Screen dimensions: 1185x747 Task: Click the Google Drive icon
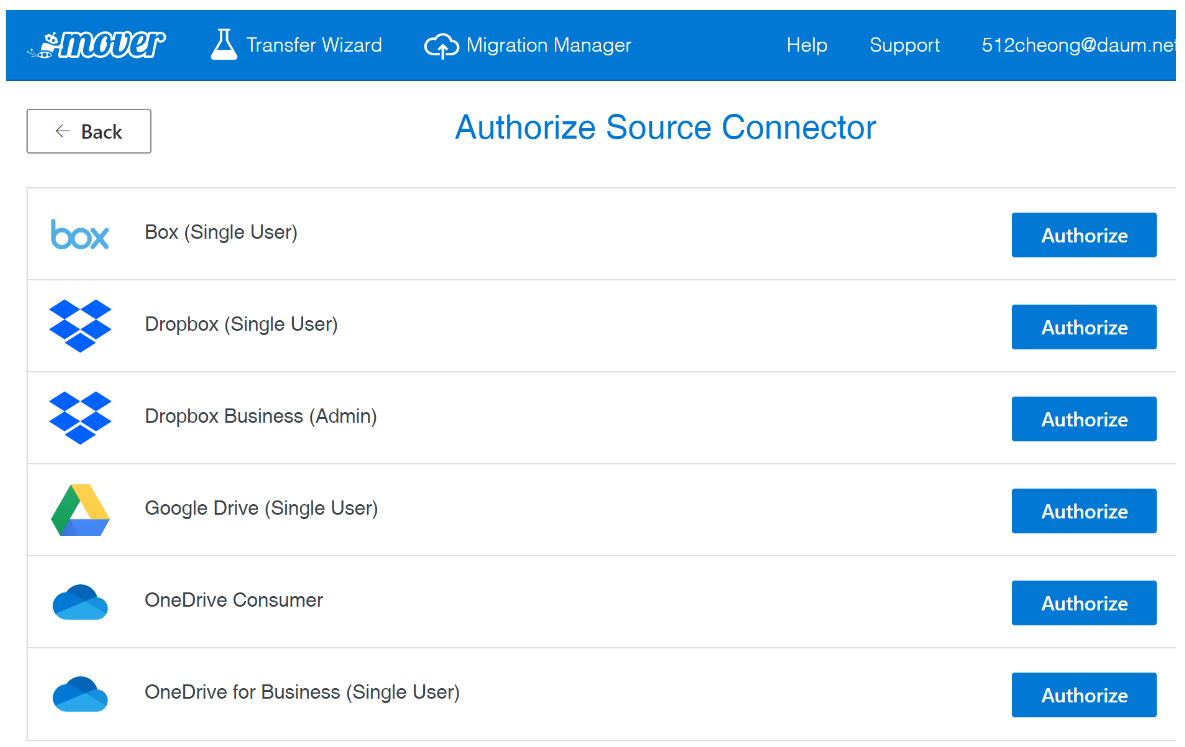79,510
